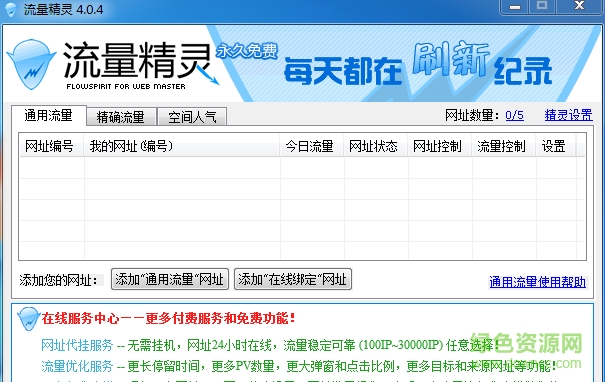This screenshot has width=605, height=382.
Task: Click the 我的网址(编号) column header
Action: pos(181,146)
